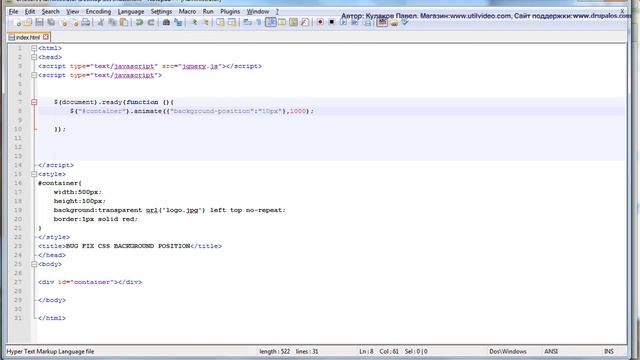Collapse the html fold marker on line 1

tap(34, 48)
